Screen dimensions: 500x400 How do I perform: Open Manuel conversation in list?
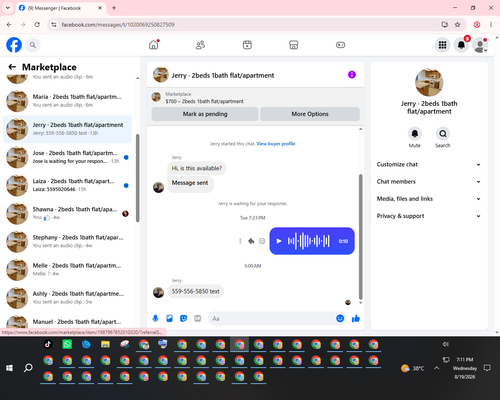(67, 321)
